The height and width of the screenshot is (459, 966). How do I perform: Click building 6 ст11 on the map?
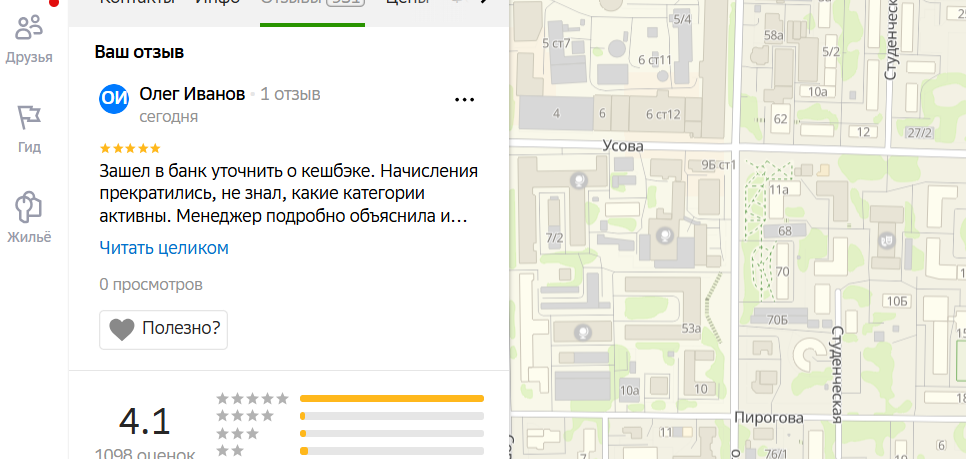(654, 60)
